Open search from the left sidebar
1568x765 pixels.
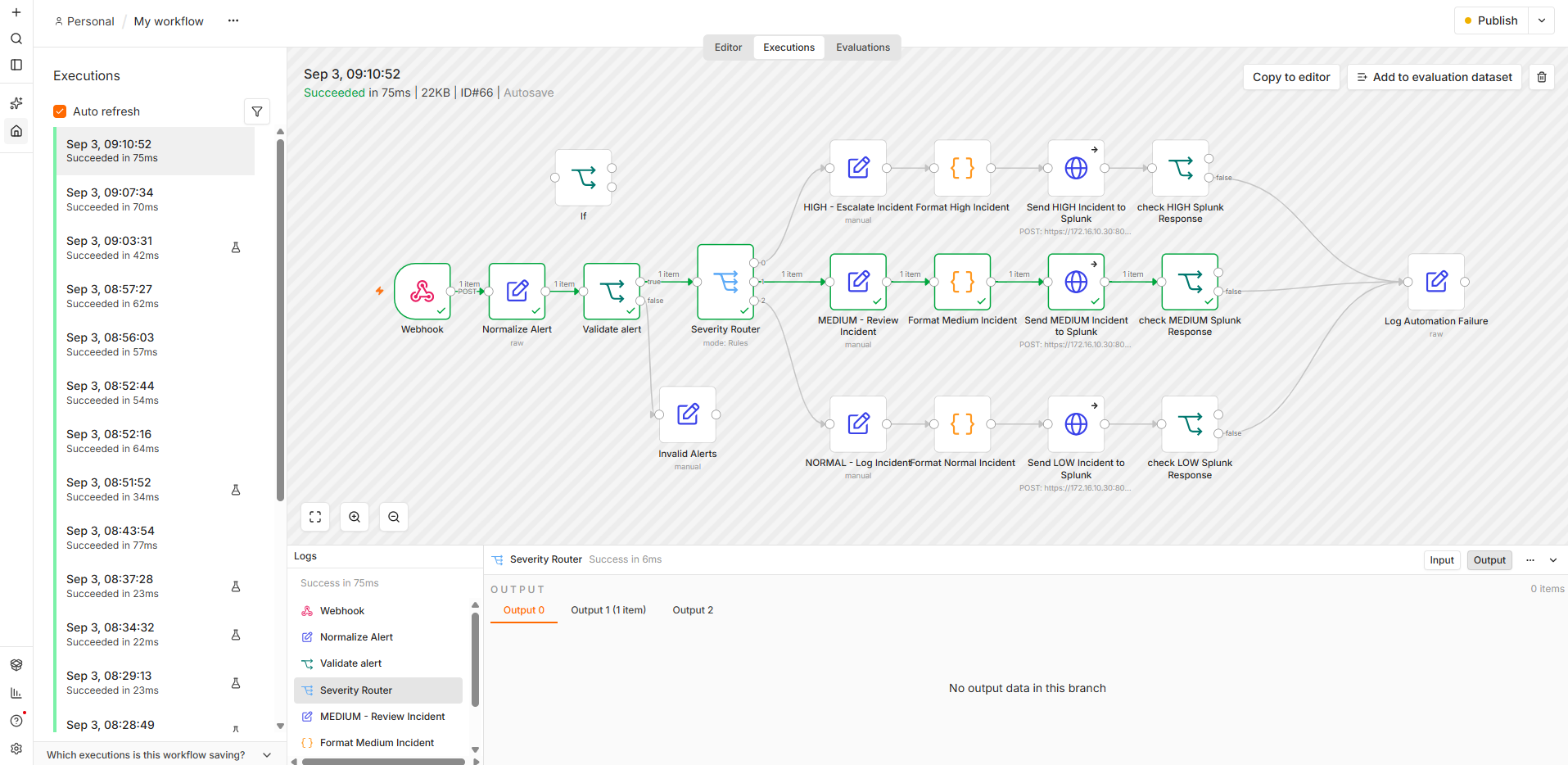click(x=16, y=38)
